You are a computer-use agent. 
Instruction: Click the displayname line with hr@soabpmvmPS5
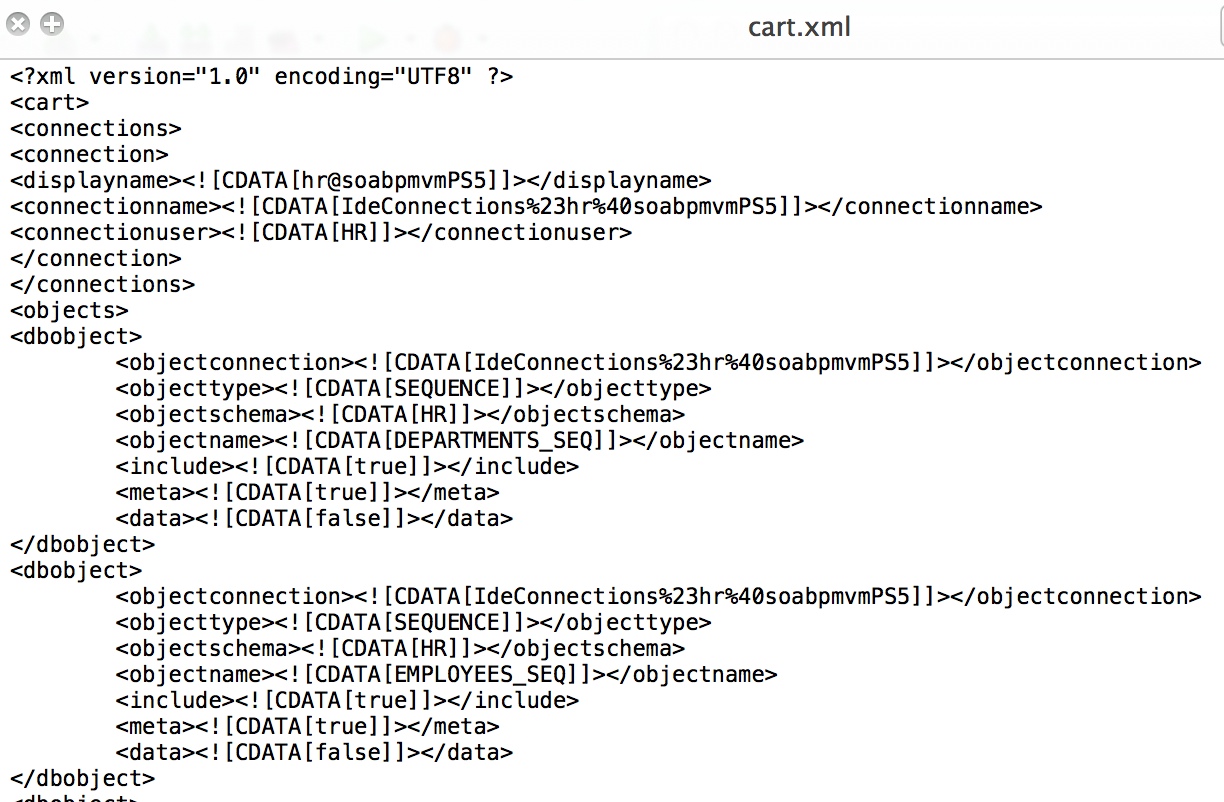coord(361,180)
